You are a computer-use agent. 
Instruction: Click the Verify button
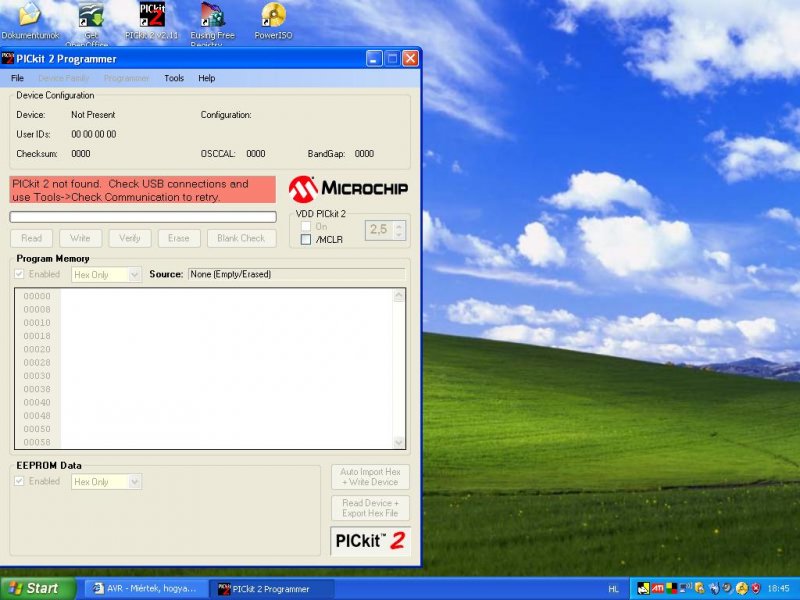(130, 238)
